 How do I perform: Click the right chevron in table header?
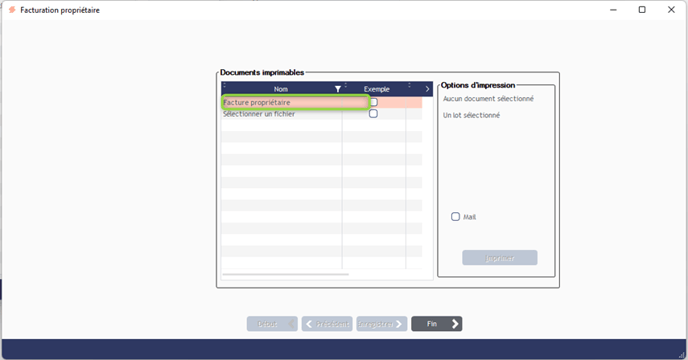click(427, 89)
